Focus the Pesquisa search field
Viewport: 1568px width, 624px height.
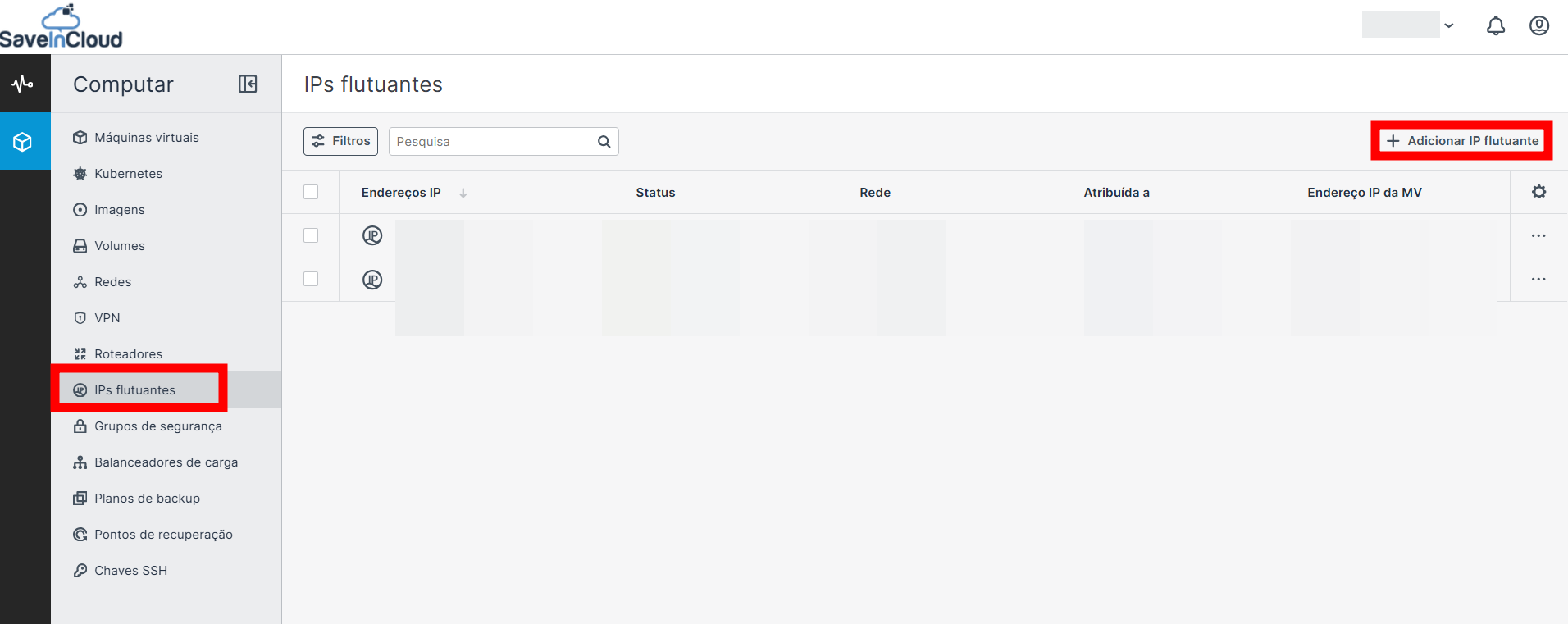(x=504, y=142)
